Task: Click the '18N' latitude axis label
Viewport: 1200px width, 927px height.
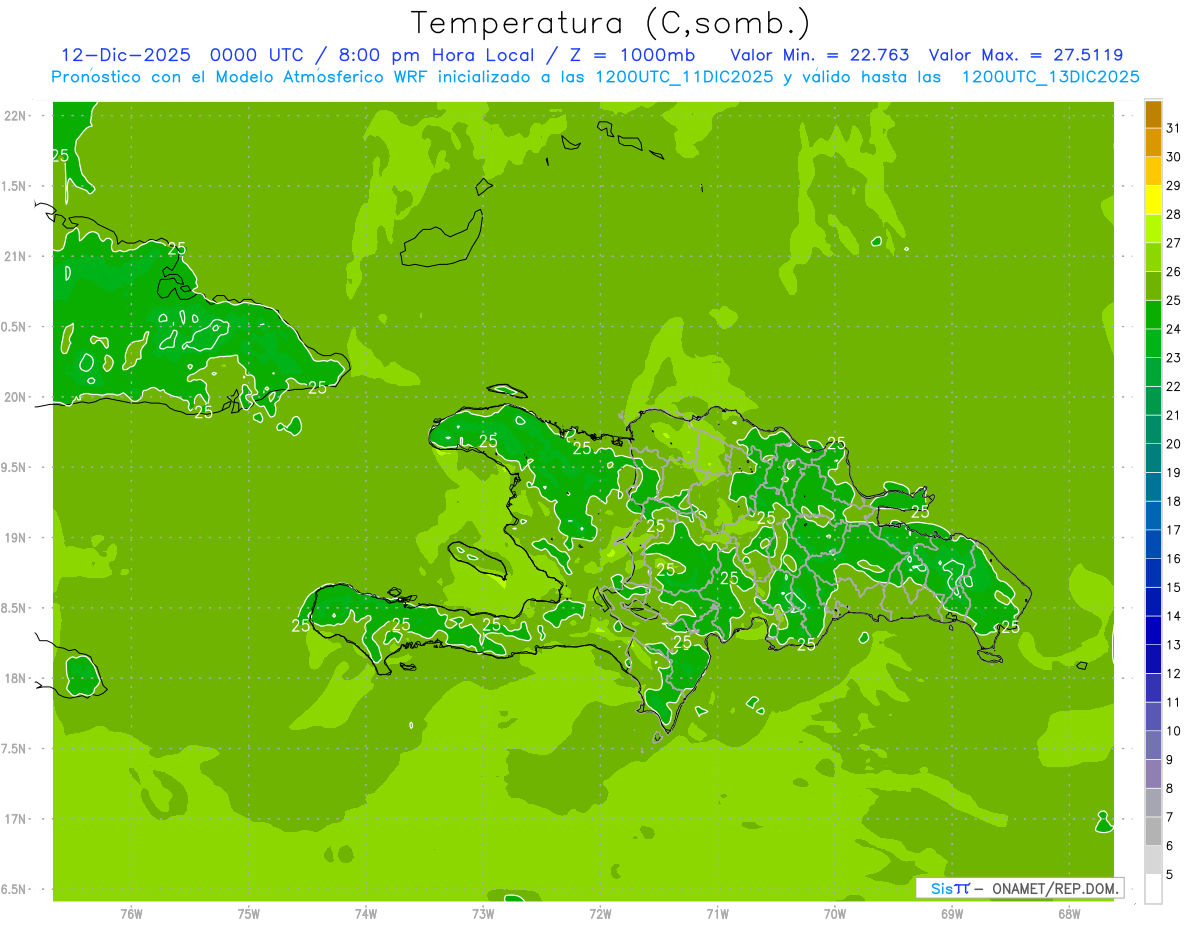Action: click(16, 678)
